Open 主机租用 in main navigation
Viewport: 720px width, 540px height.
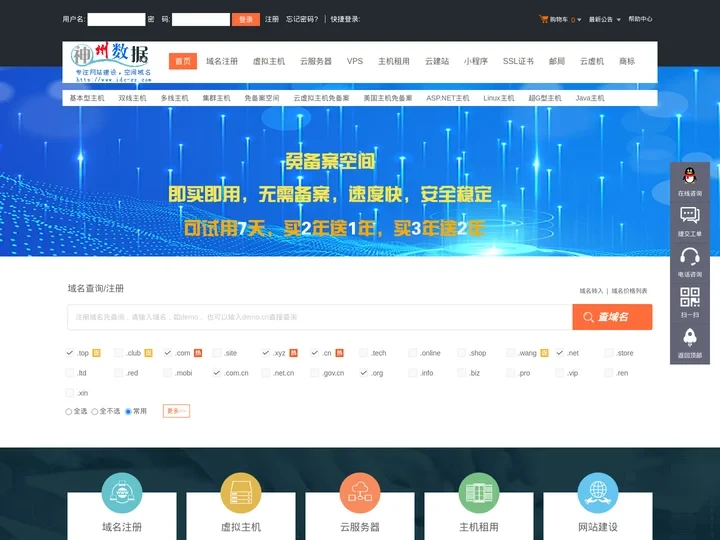[x=394, y=61]
